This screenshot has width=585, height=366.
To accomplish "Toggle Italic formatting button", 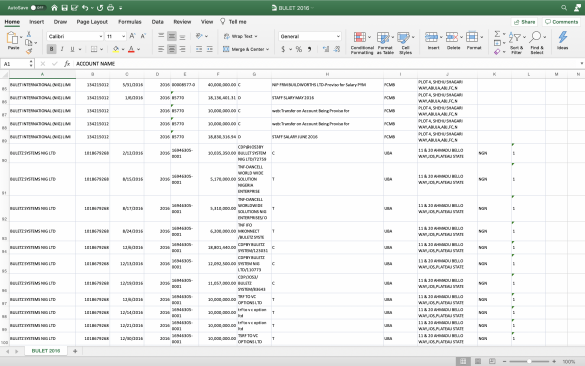I will point(62,49).
